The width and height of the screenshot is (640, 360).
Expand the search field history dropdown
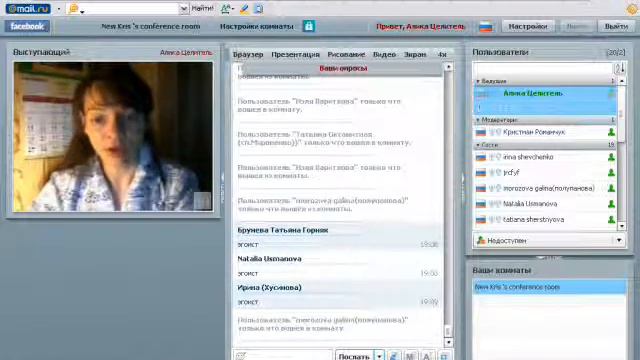click(184, 9)
